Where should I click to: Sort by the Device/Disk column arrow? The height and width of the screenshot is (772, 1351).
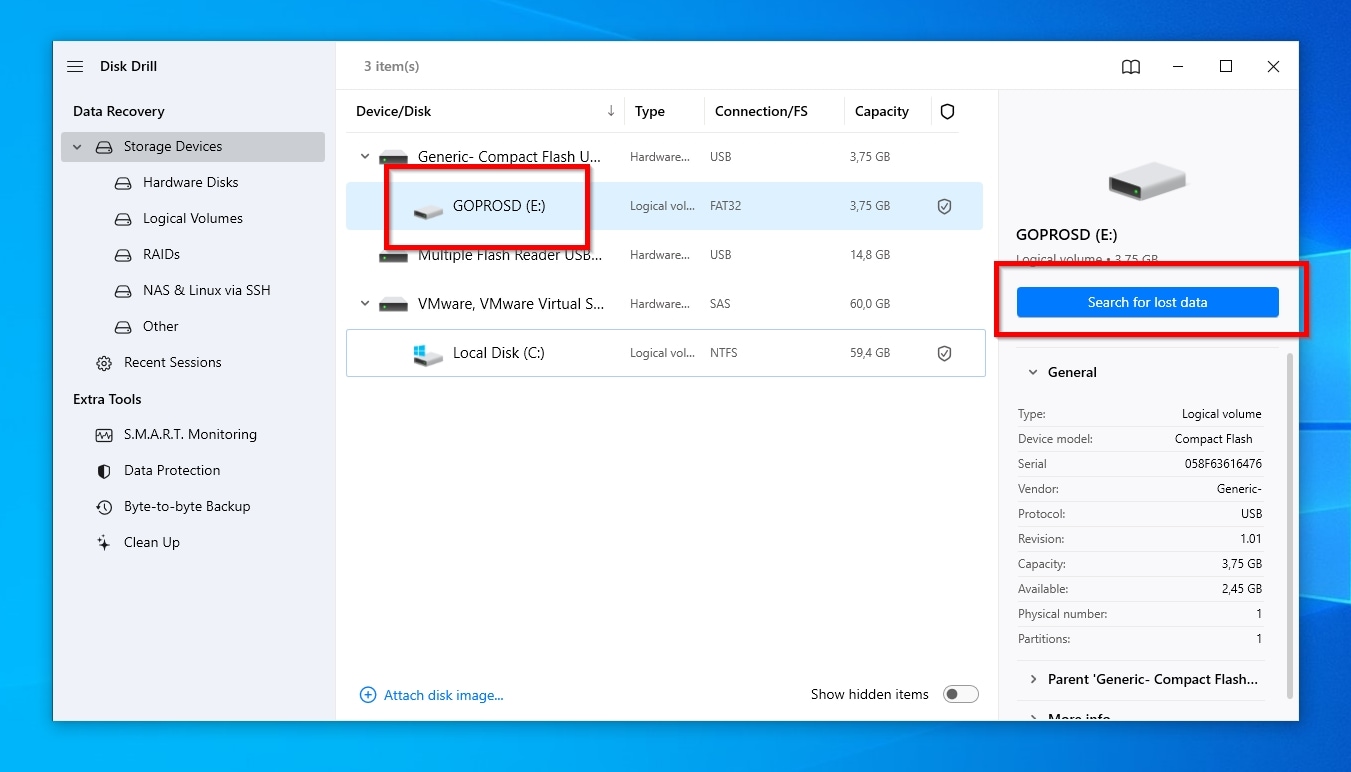pos(611,111)
